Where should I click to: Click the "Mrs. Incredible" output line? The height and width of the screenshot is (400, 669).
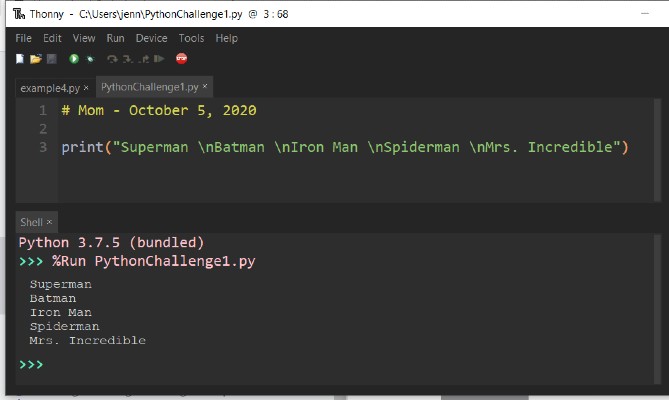click(87, 341)
